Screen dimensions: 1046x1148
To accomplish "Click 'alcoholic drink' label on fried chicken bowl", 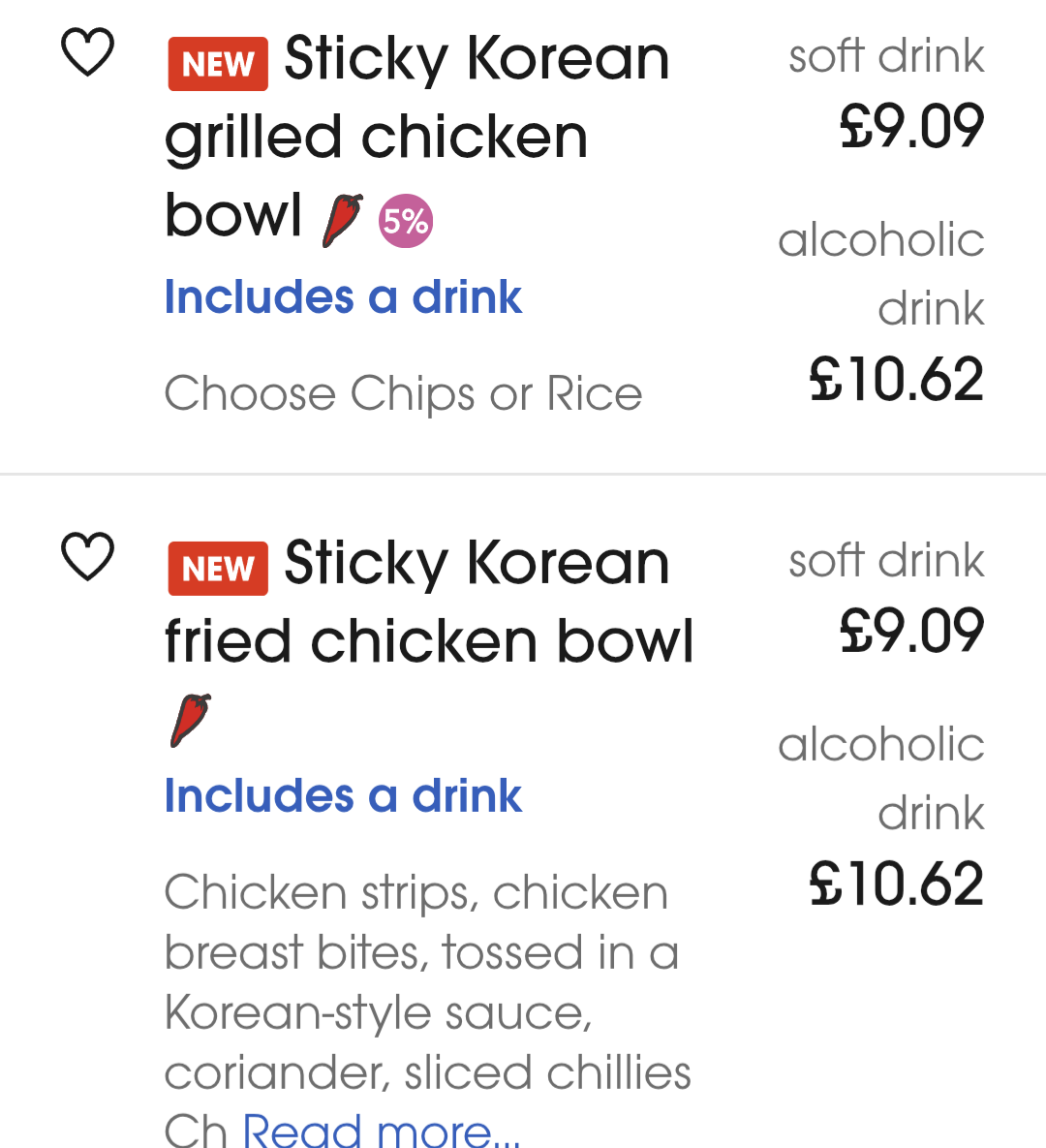I will click(881, 778).
